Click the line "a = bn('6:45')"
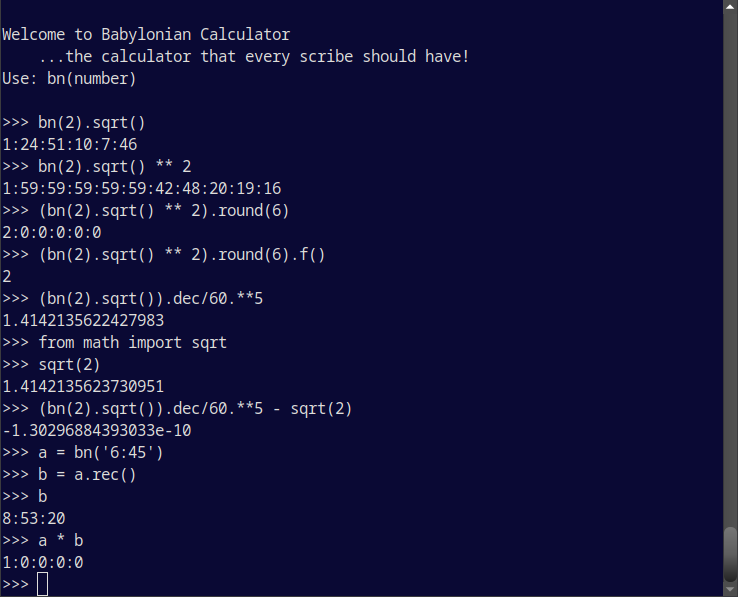 pos(83,453)
